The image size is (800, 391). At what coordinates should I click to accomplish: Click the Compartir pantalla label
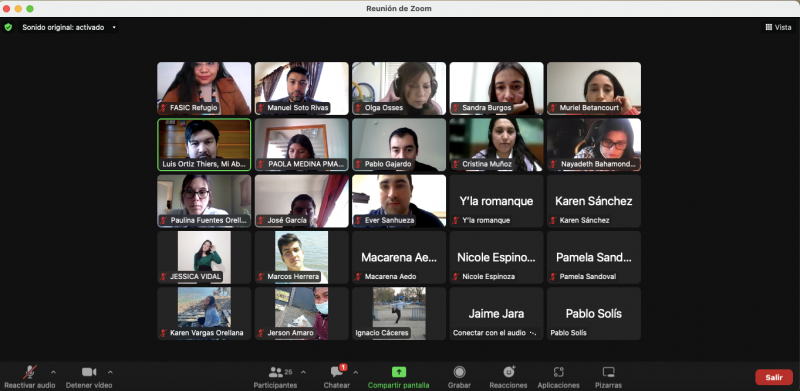coord(398,385)
